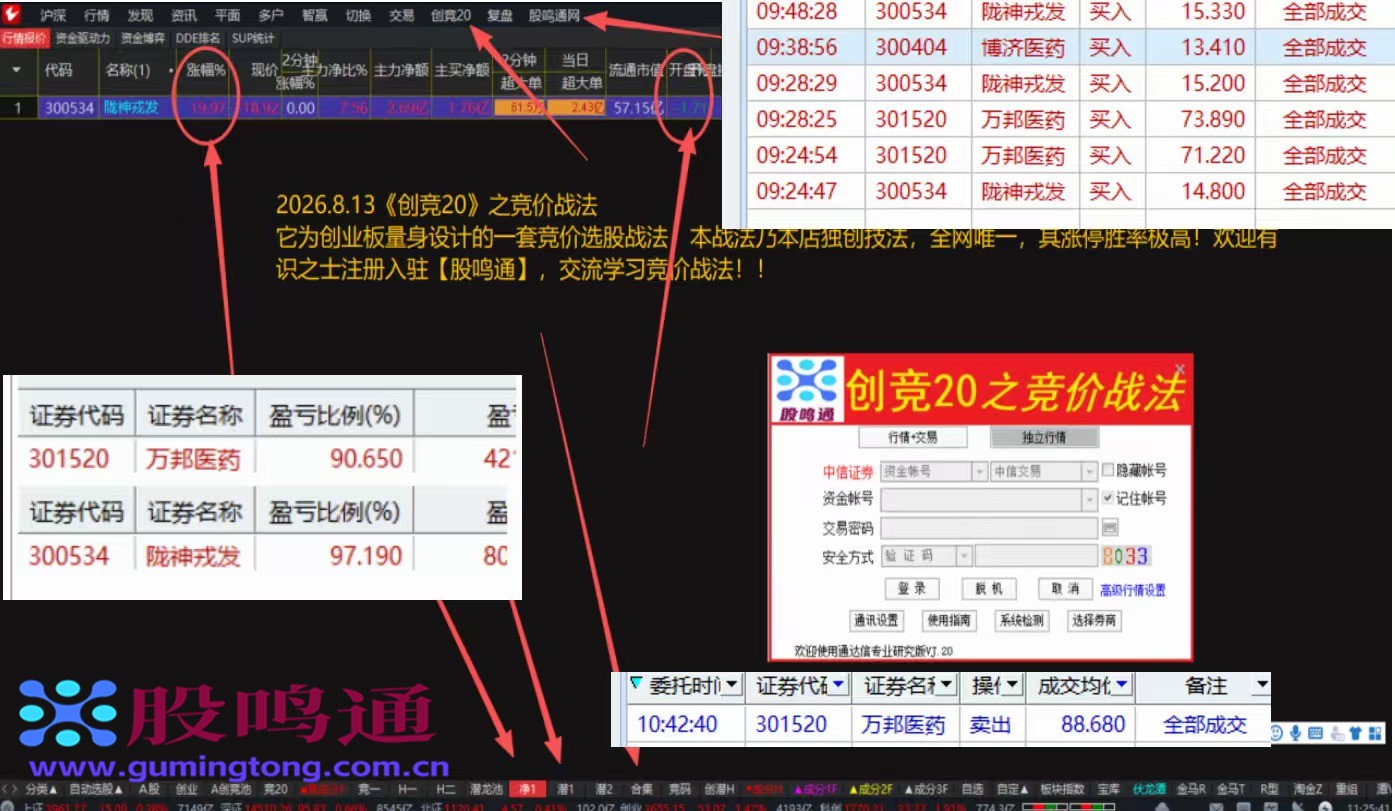Open the 成交均价 column filter dropdown
The image size is (1395, 811).
[x=1122, y=686]
